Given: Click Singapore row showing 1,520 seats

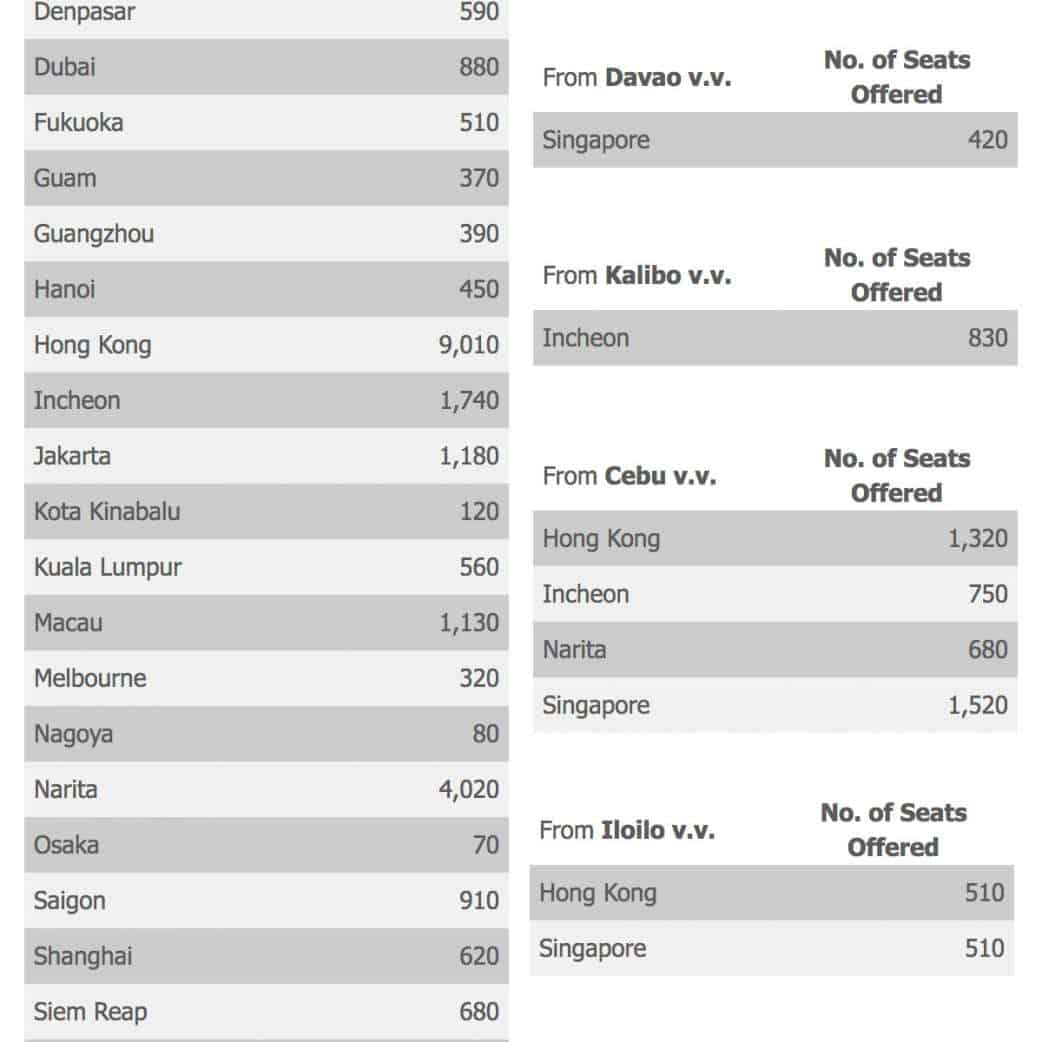Looking at the screenshot, I should click(774, 705).
